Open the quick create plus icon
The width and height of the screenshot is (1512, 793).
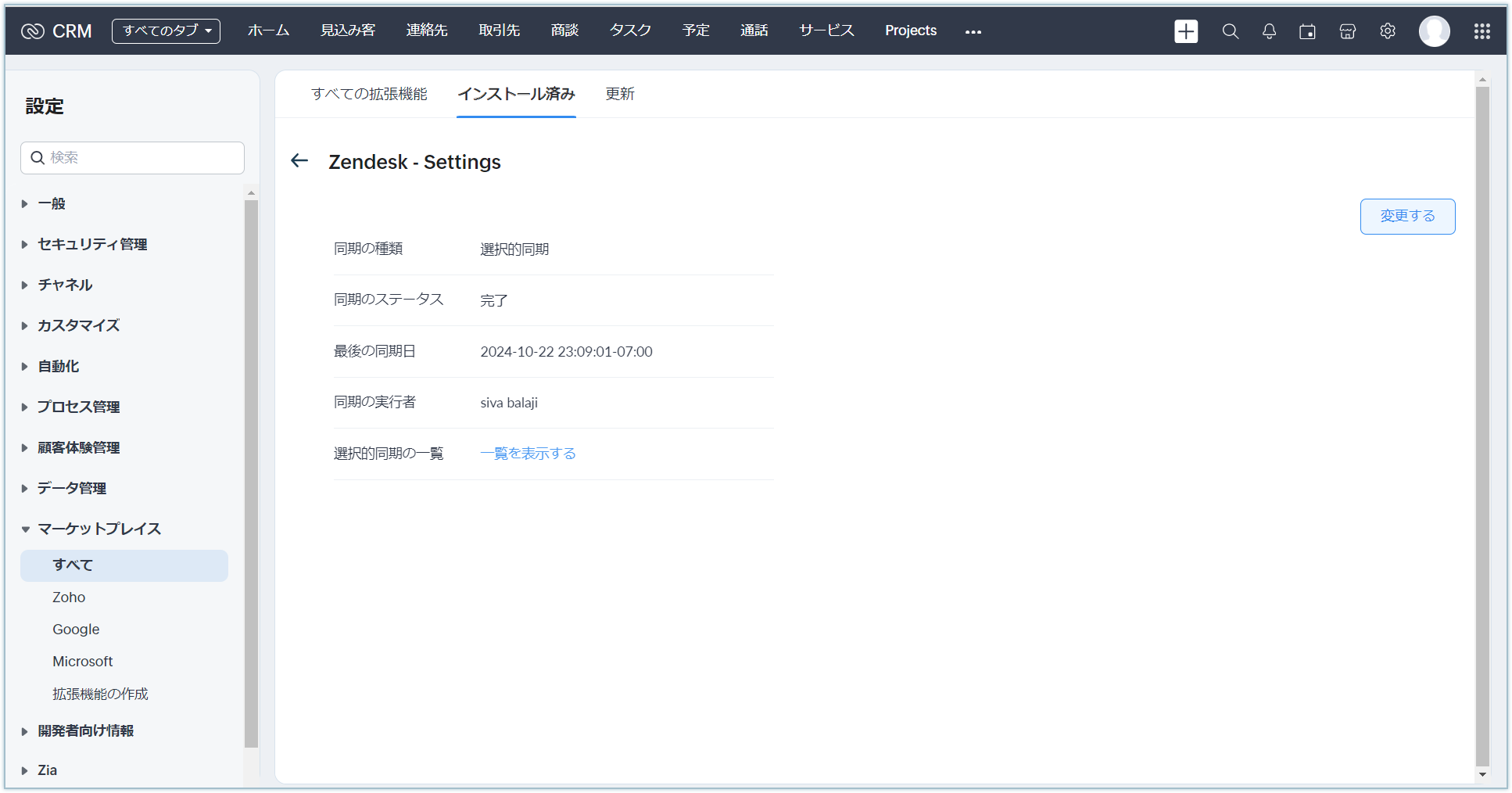click(x=1186, y=31)
